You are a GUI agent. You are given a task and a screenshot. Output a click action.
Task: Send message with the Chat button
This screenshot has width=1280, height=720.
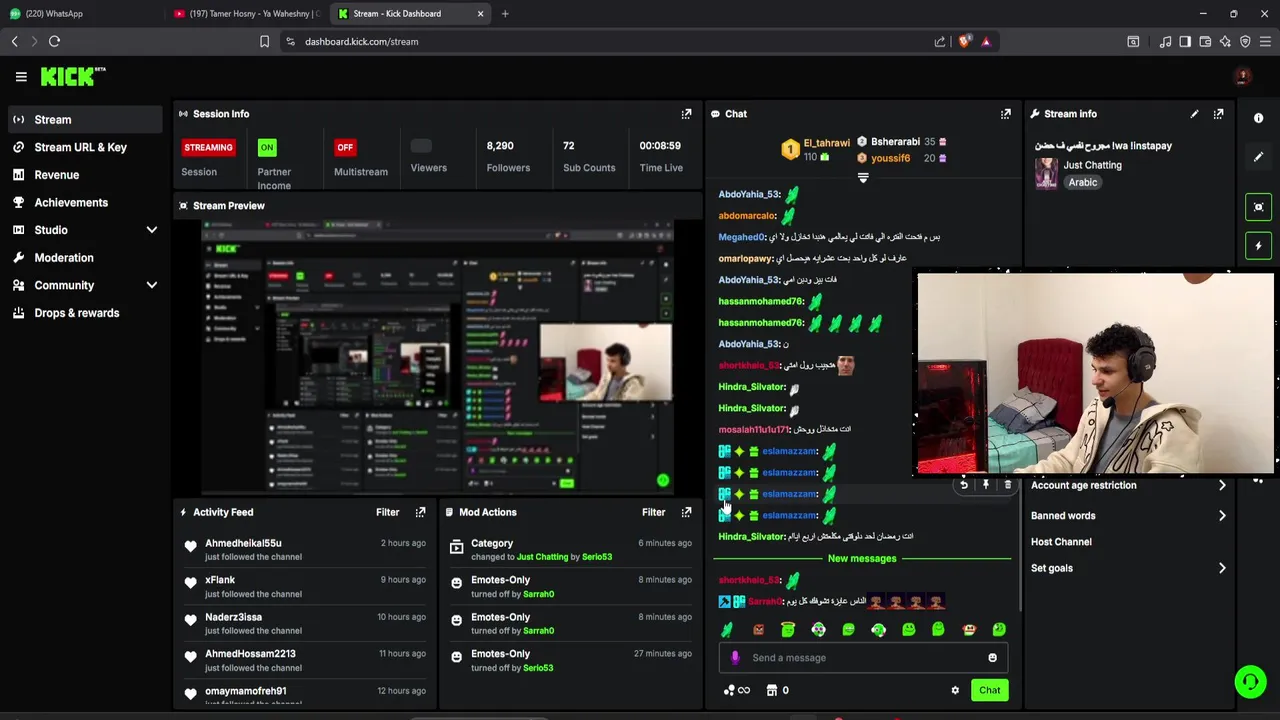click(989, 690)
